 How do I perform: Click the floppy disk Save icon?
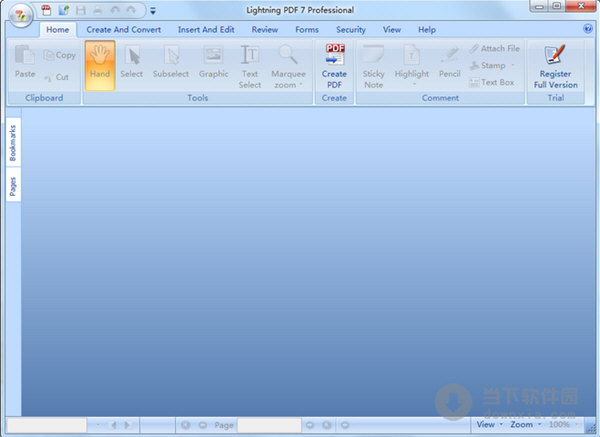81,10
